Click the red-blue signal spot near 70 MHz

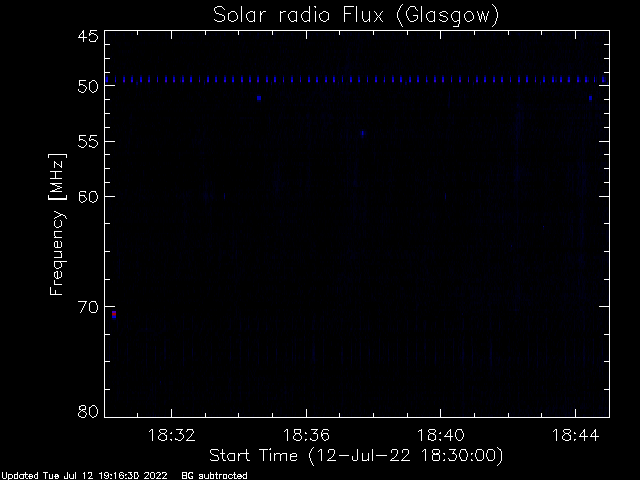(114, 314)
